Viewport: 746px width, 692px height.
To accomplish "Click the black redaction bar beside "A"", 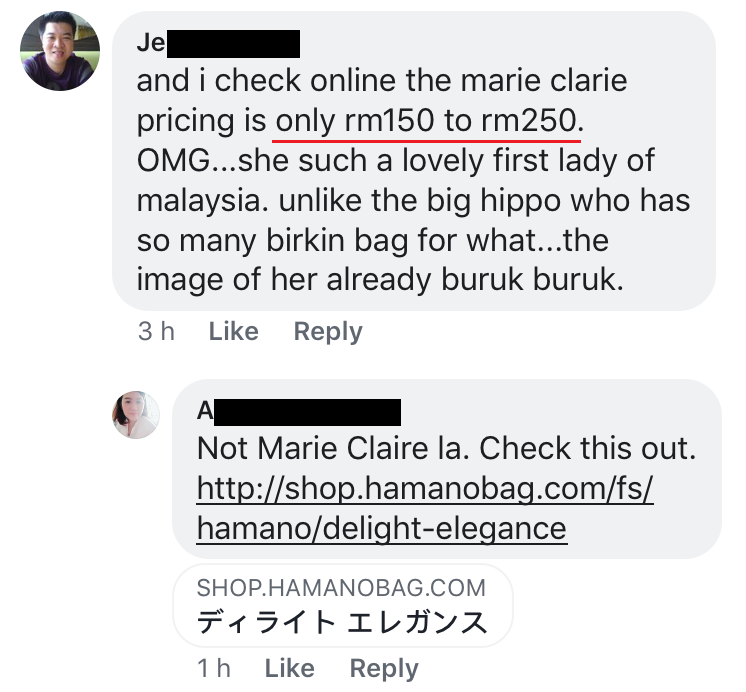I will coord(307,411).
